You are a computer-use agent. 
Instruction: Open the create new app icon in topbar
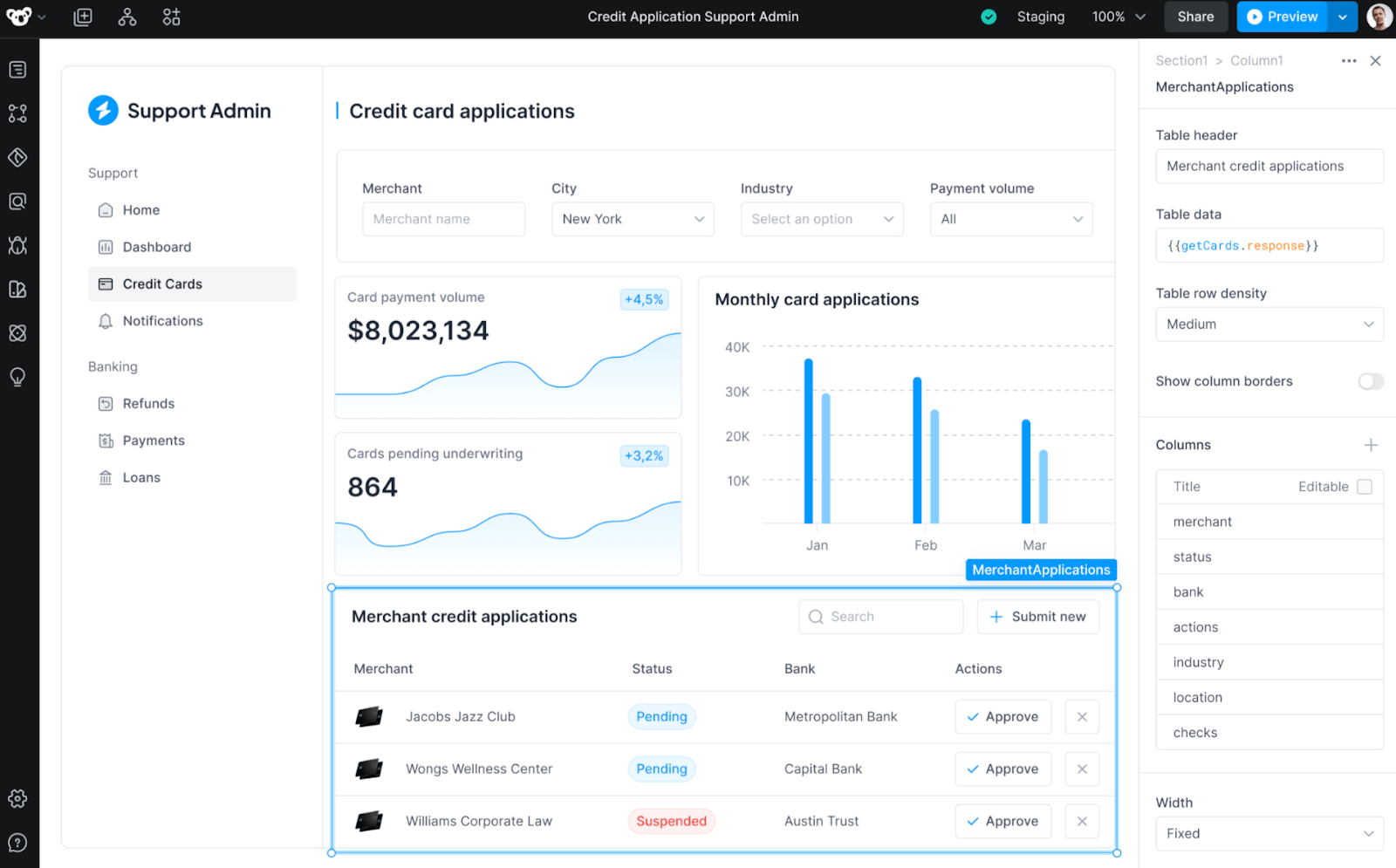coord(83,17)
